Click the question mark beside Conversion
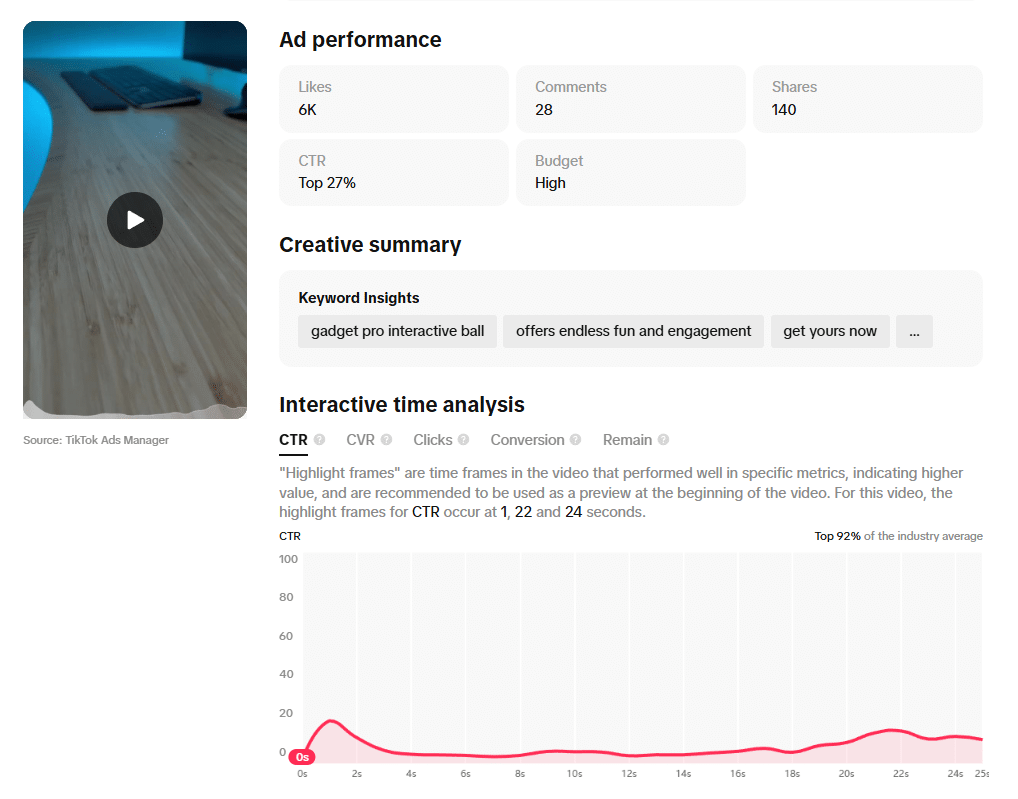The height and width of the screenshot is (799, 1018). (576, 440)
